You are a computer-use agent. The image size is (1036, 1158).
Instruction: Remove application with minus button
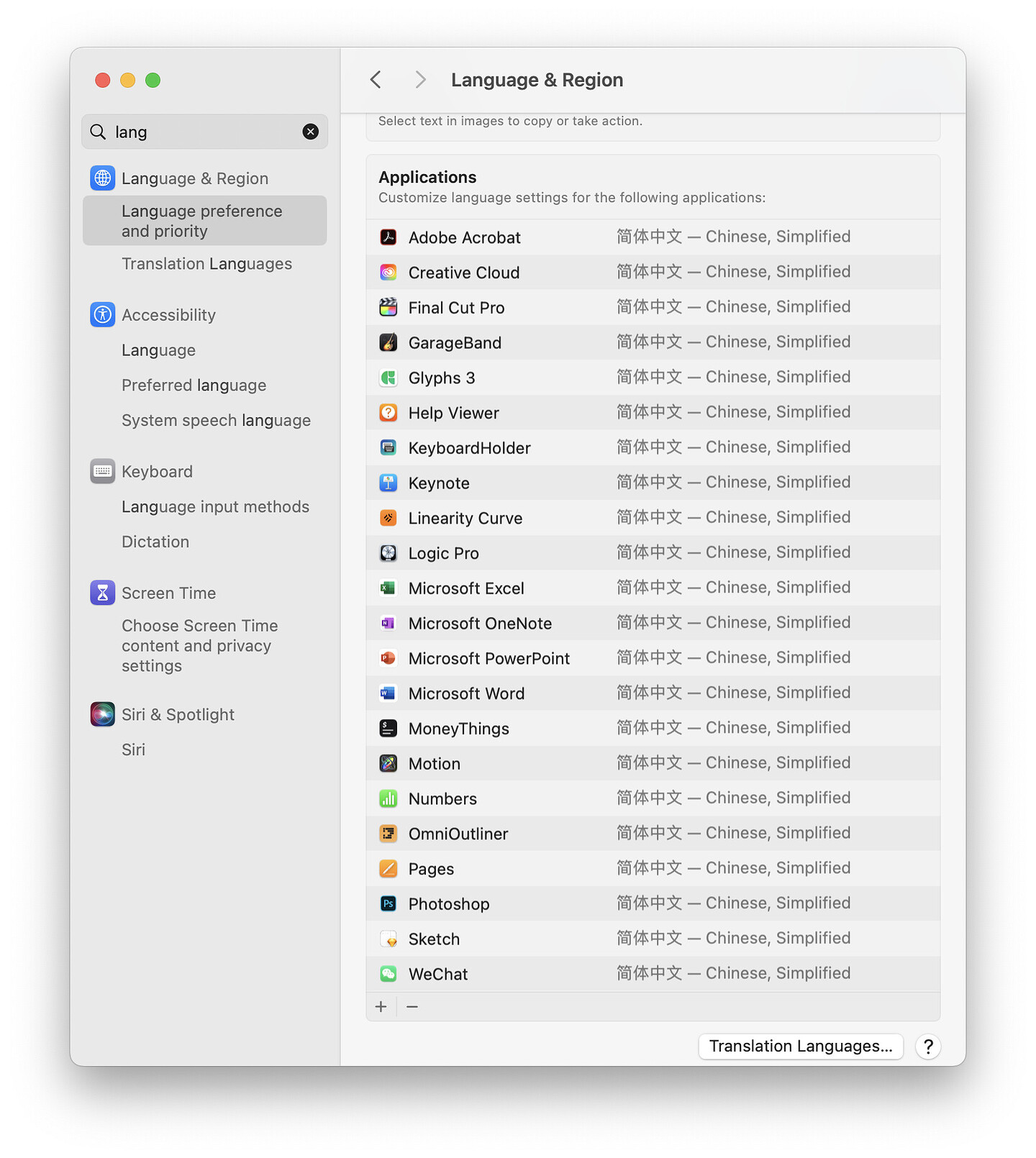(x=412, y=1007)
